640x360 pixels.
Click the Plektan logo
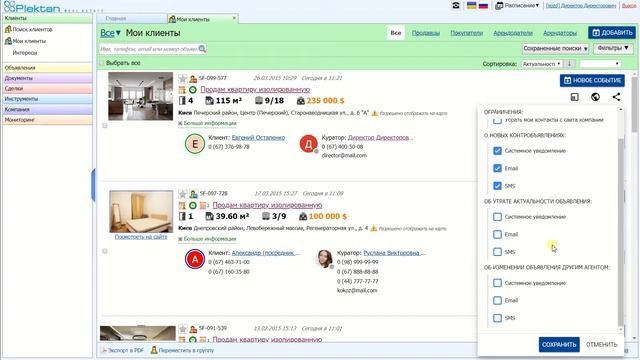[32, 7]
